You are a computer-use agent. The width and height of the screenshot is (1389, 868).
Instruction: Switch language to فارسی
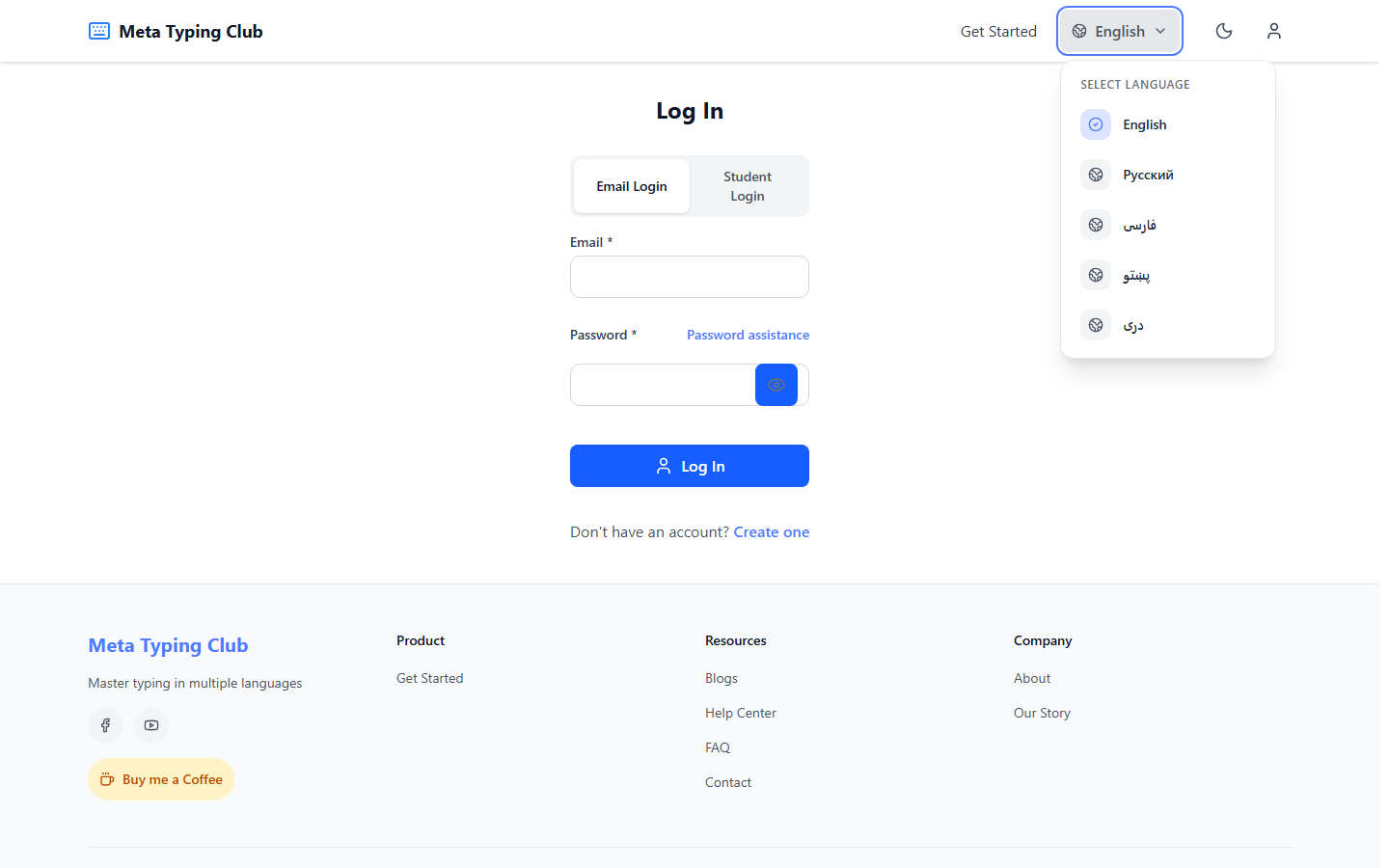[x=1168, y=225]
